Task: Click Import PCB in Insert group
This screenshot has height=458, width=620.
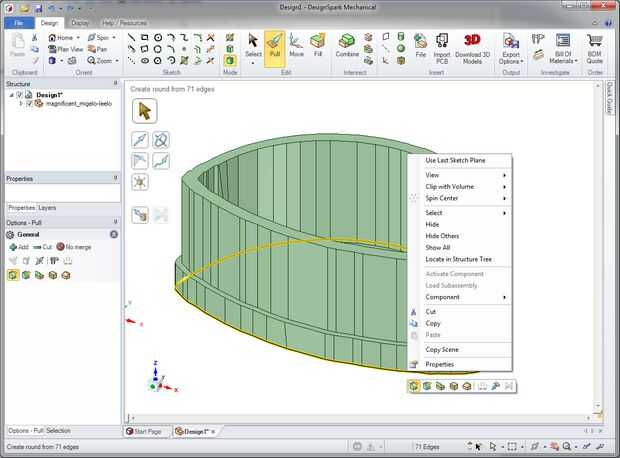Action: click(442, 46)
